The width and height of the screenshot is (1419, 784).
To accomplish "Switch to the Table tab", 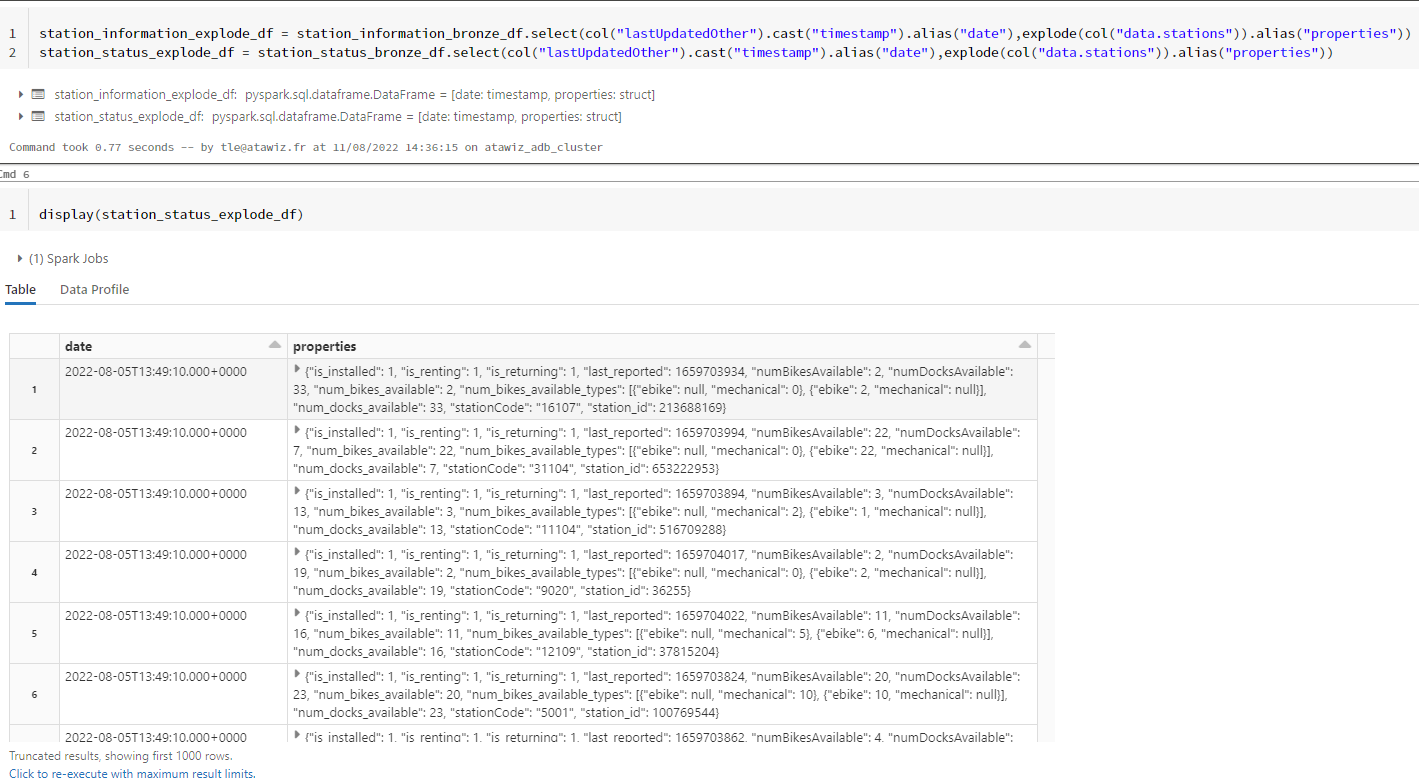I will coord(21,290).
